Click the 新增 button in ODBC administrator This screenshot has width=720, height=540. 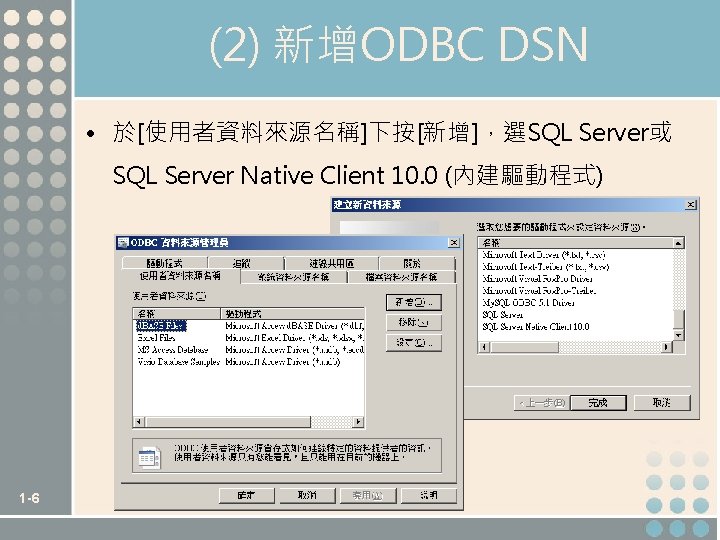point(414,303)
